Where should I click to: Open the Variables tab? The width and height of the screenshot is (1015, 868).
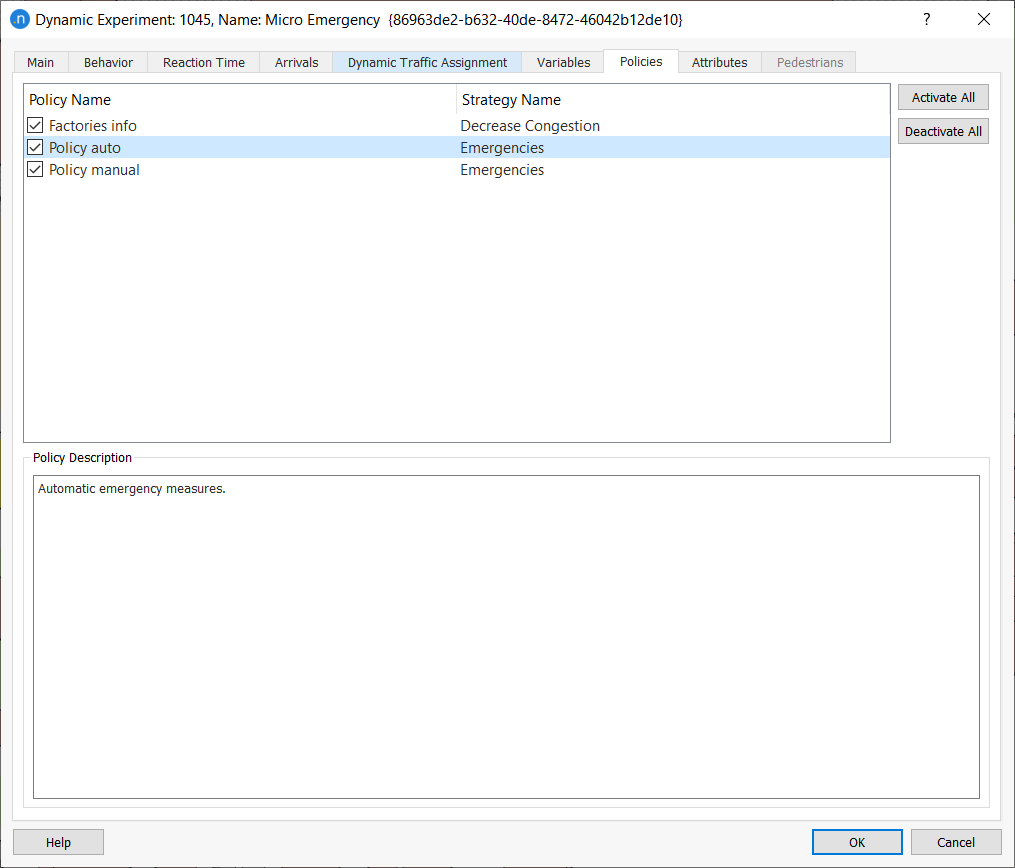pyautogui.click(x=562, y=61)
